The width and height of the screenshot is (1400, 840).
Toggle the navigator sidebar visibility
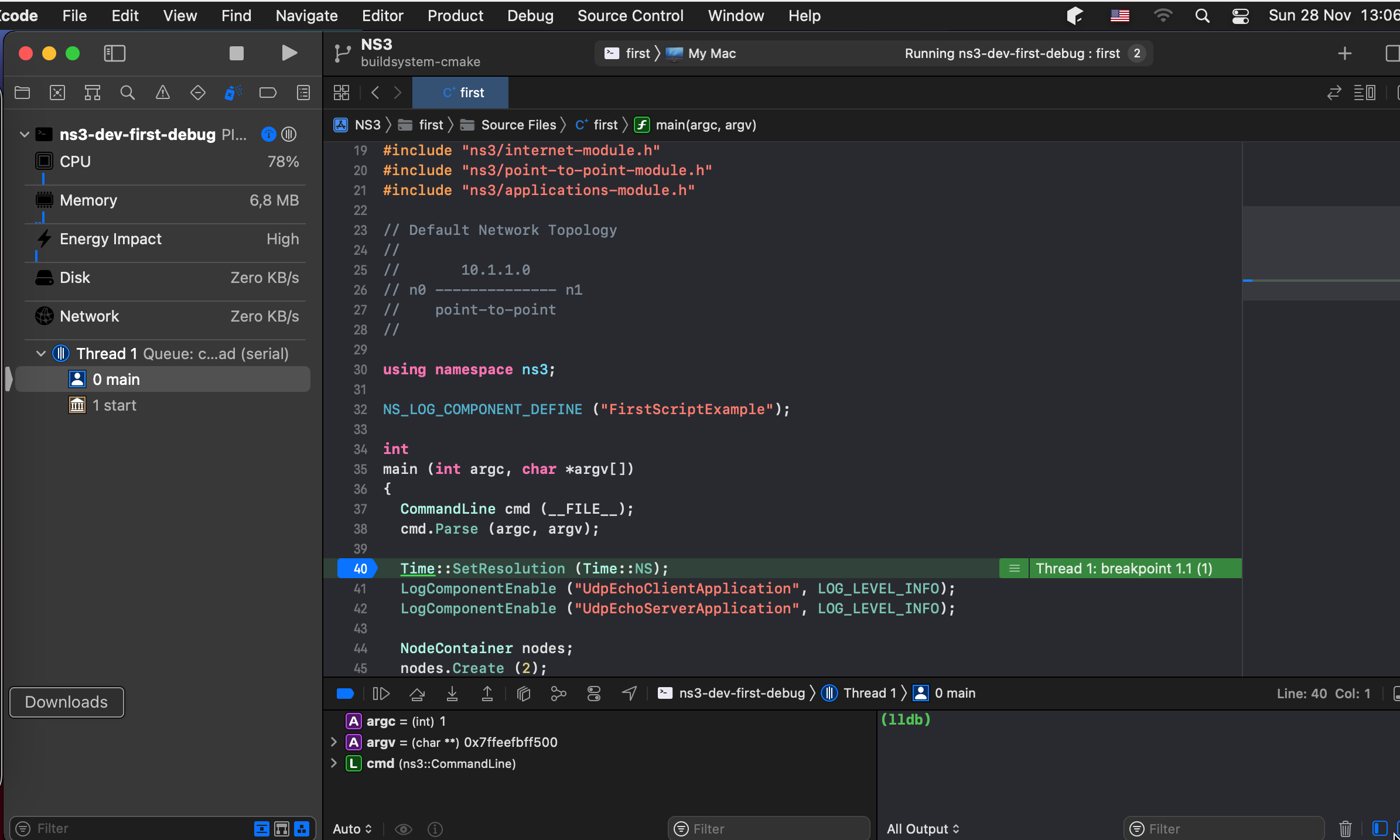point(114,53)
